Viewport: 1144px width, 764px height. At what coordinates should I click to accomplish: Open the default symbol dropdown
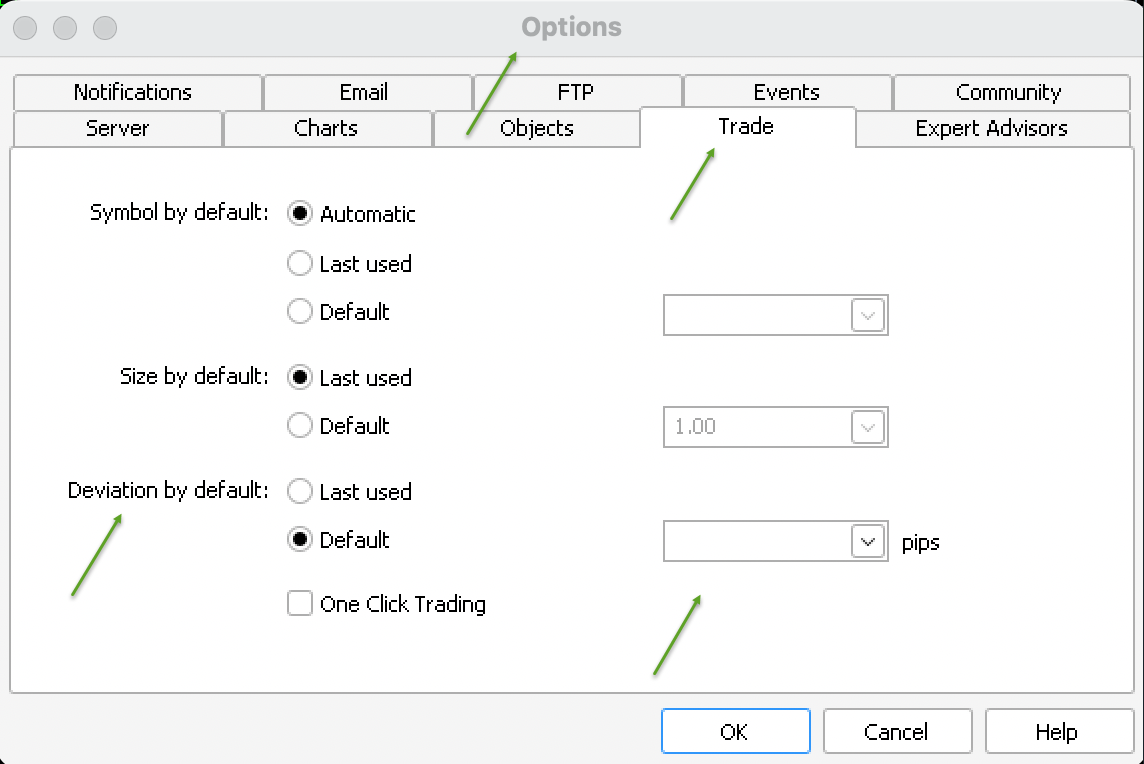(869, 315)
